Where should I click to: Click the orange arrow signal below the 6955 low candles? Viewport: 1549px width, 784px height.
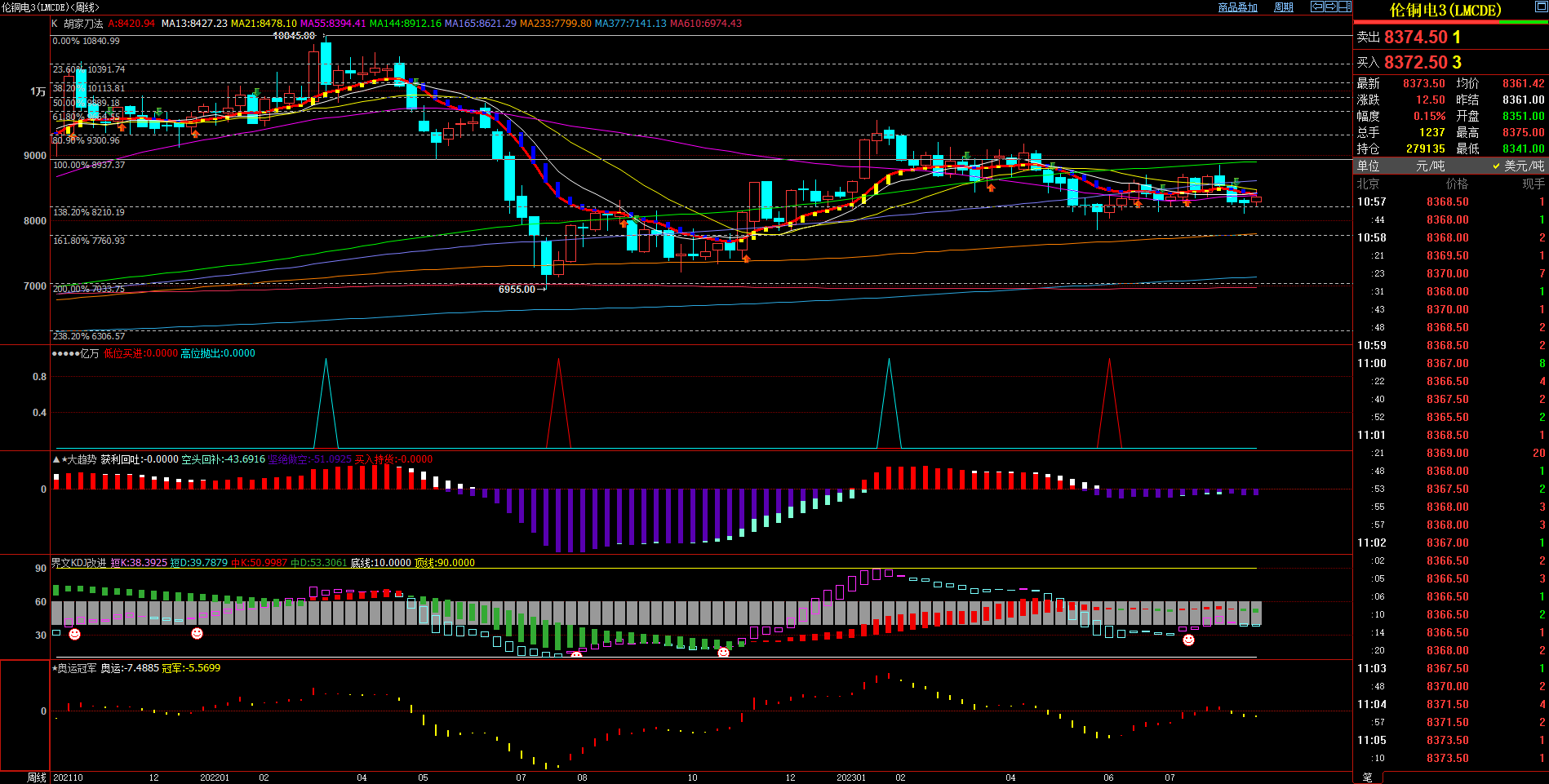pos(746,259)
